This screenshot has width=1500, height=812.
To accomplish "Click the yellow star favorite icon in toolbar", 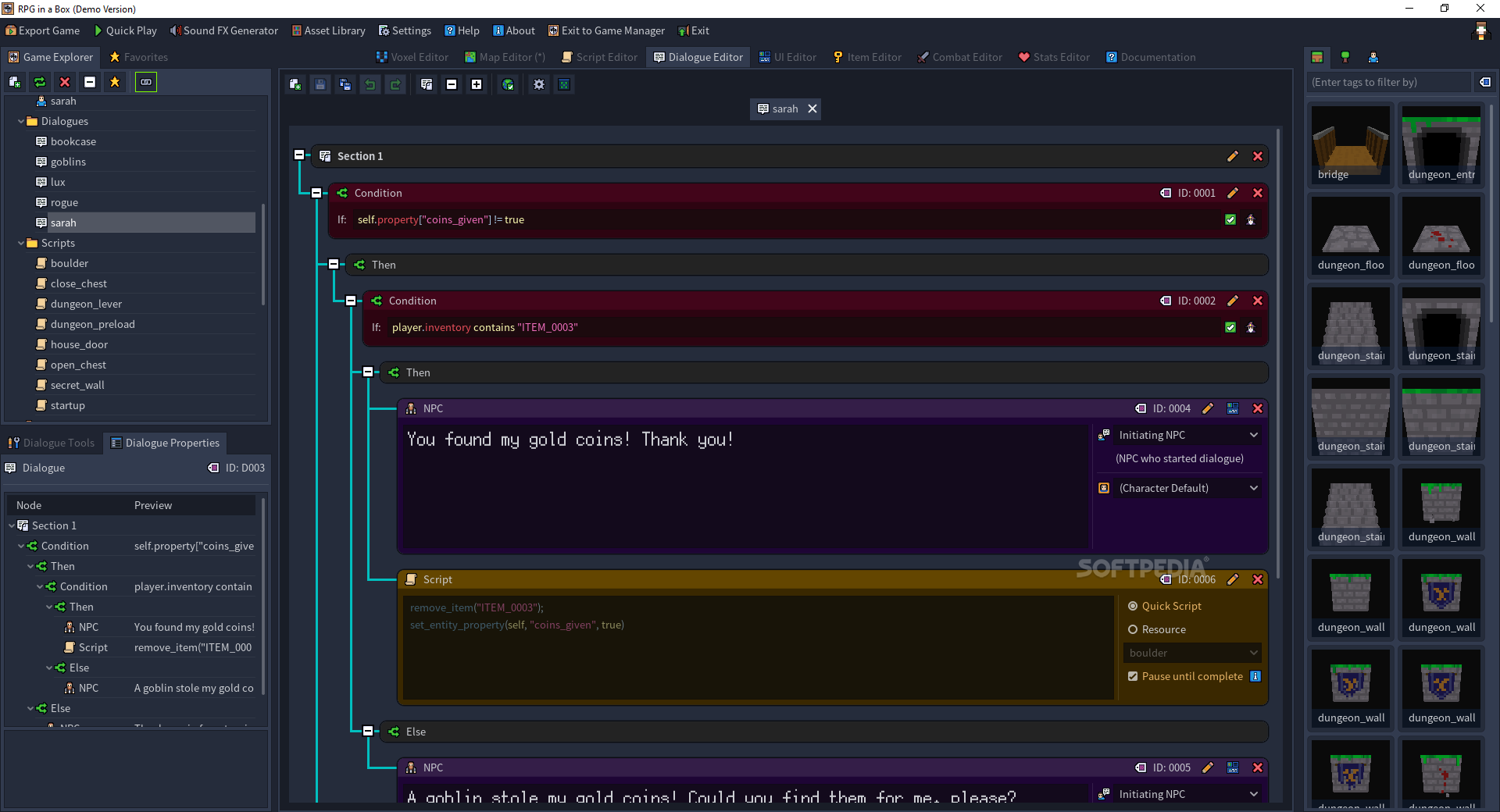I will coord(115,82).
